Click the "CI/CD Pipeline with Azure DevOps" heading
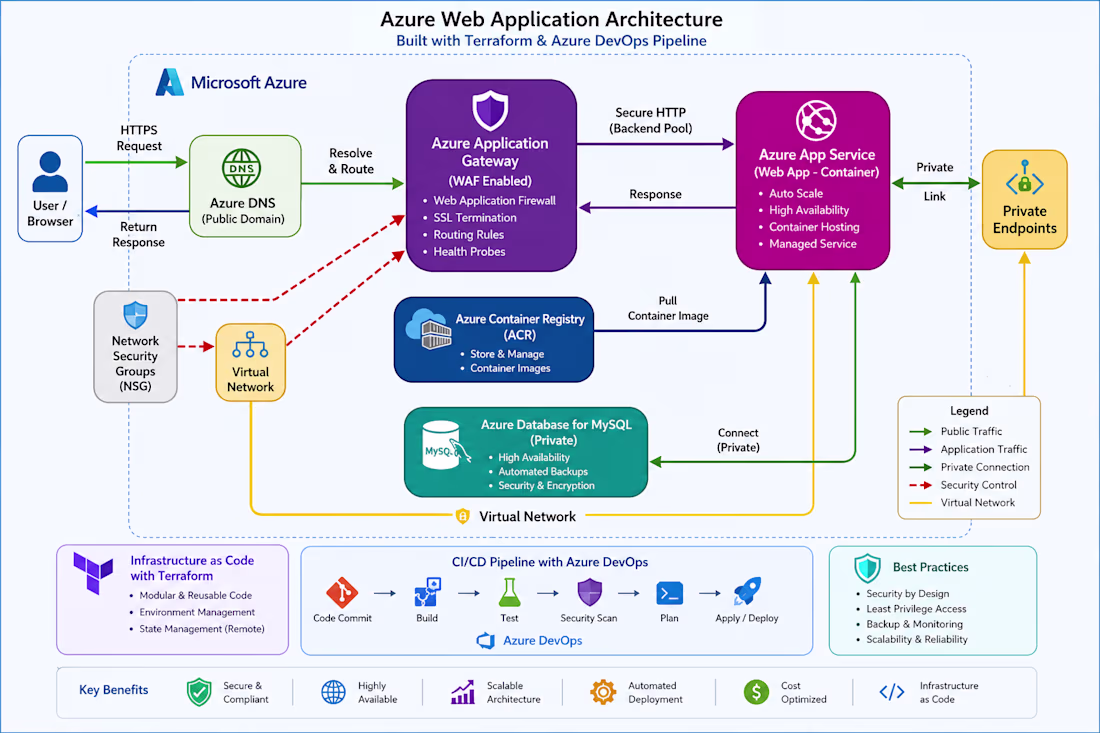 [550, 562]
